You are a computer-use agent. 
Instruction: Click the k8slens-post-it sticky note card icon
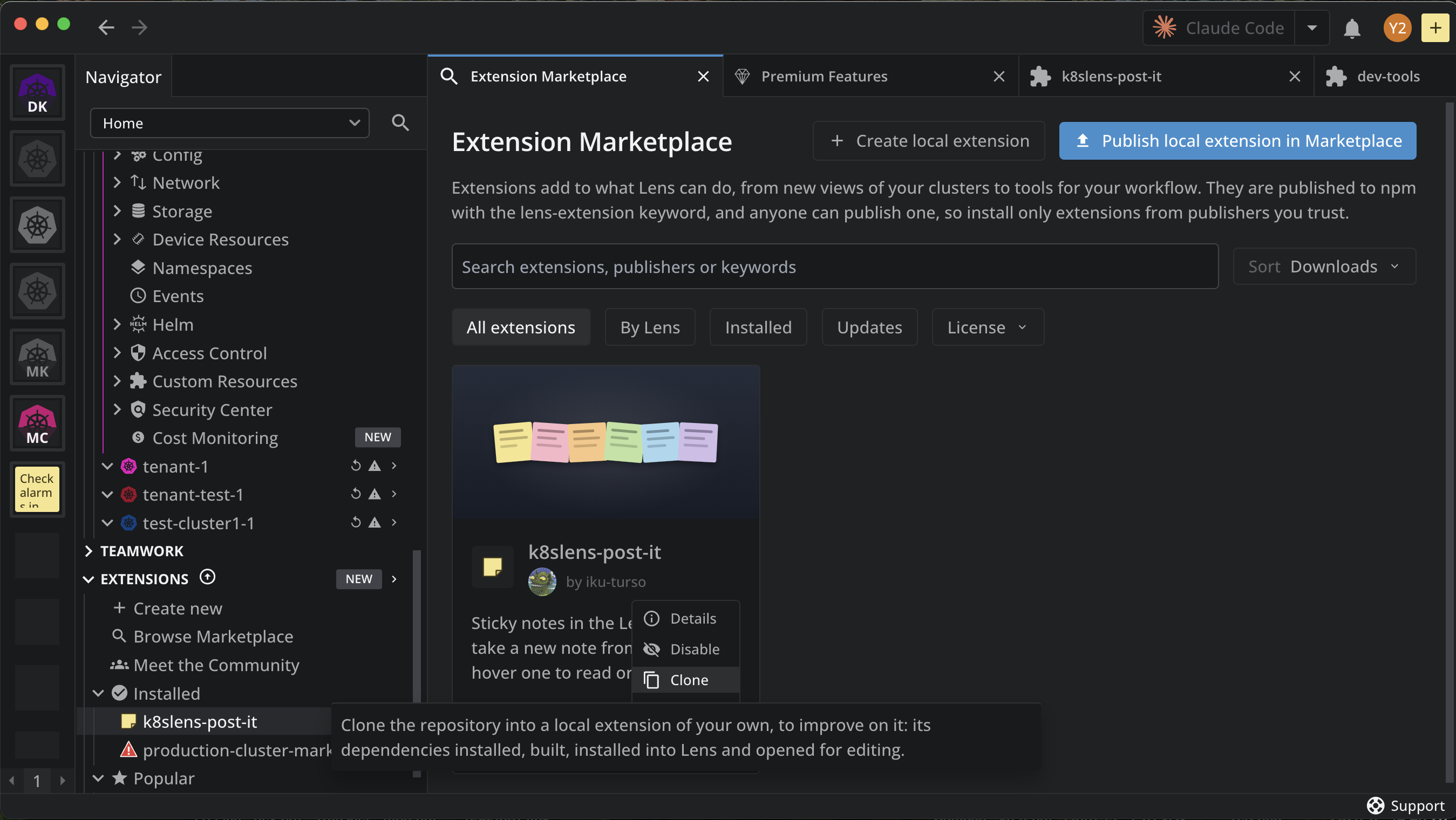tap(492, 567)
